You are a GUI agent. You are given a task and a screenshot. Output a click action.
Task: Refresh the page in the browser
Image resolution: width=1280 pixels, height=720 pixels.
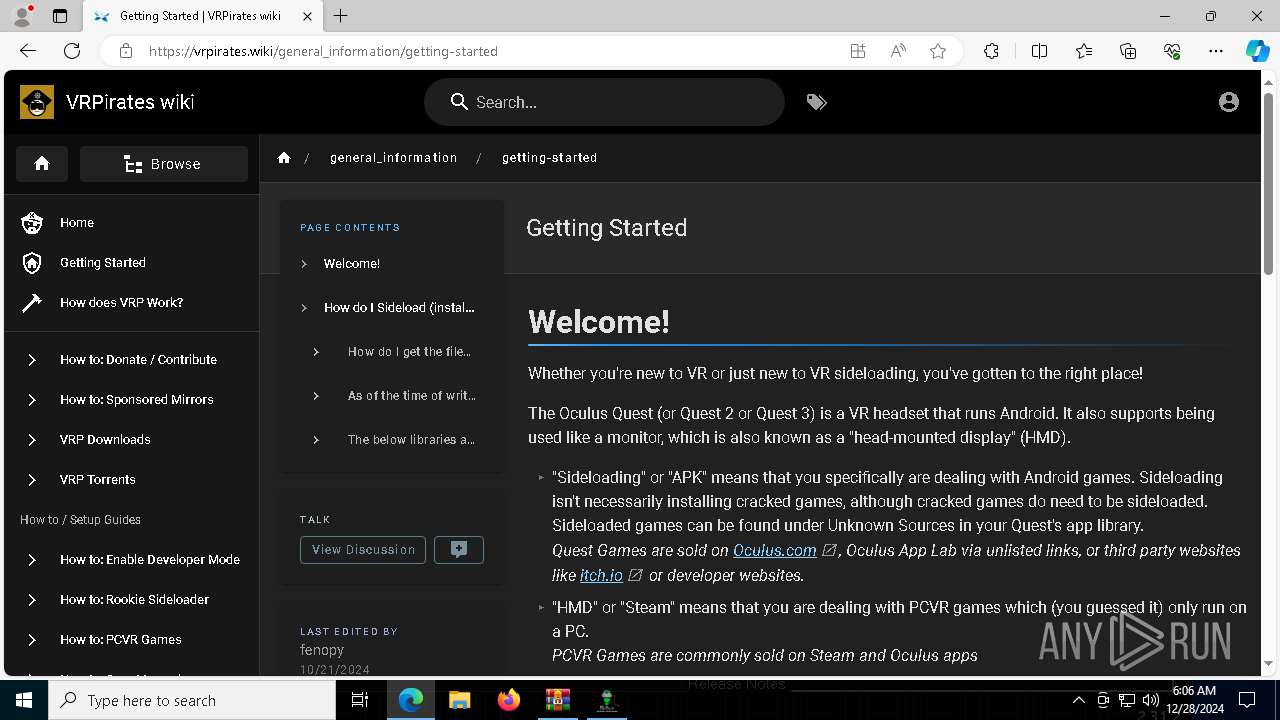coord(72,51)
